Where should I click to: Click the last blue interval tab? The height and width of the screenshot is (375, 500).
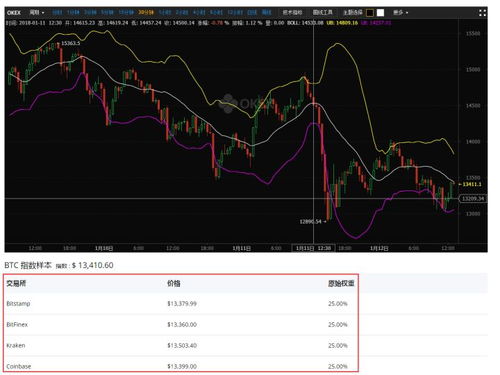point(267,12)
